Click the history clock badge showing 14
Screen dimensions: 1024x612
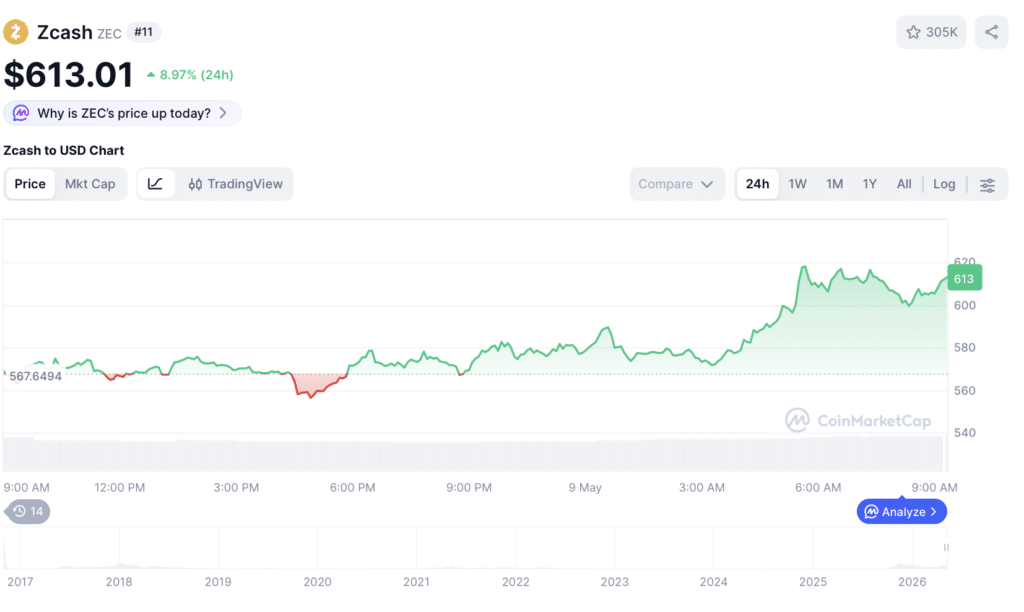click(27, 511)
